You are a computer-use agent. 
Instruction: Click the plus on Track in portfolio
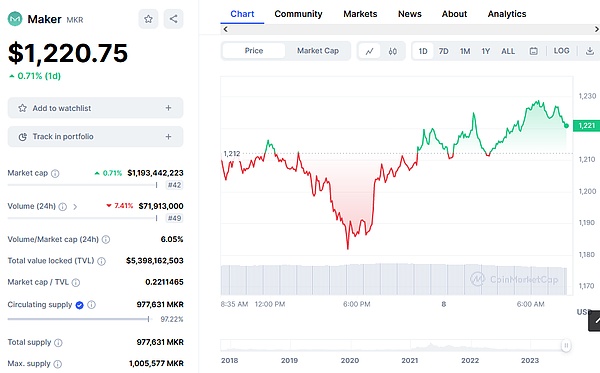[168, 137]
